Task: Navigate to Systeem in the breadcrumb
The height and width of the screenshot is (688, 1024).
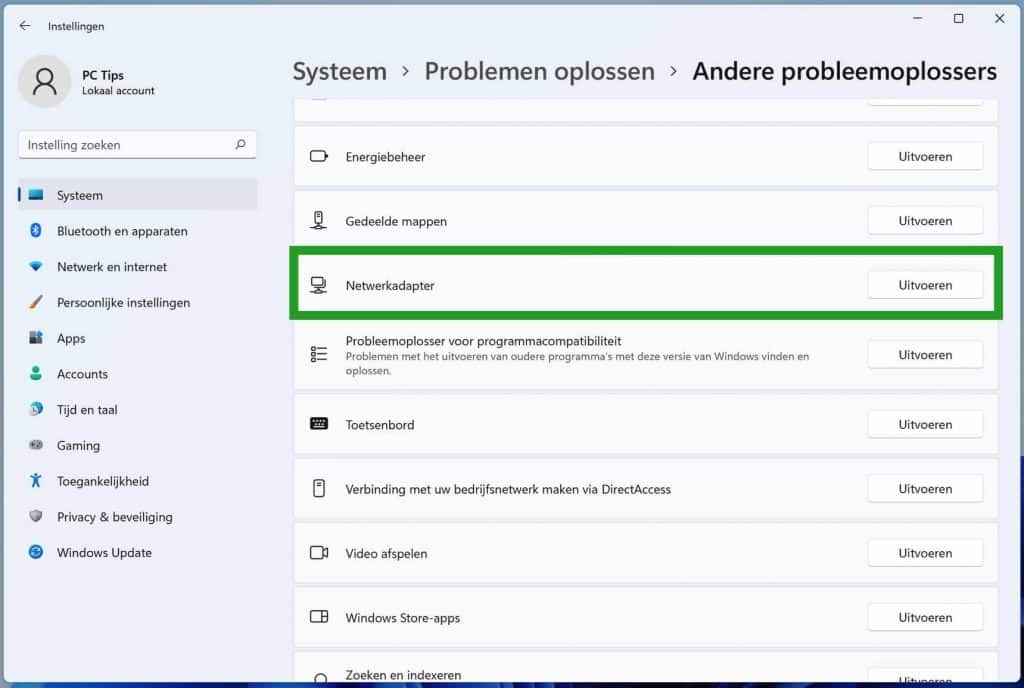Action: coord(340,71)
